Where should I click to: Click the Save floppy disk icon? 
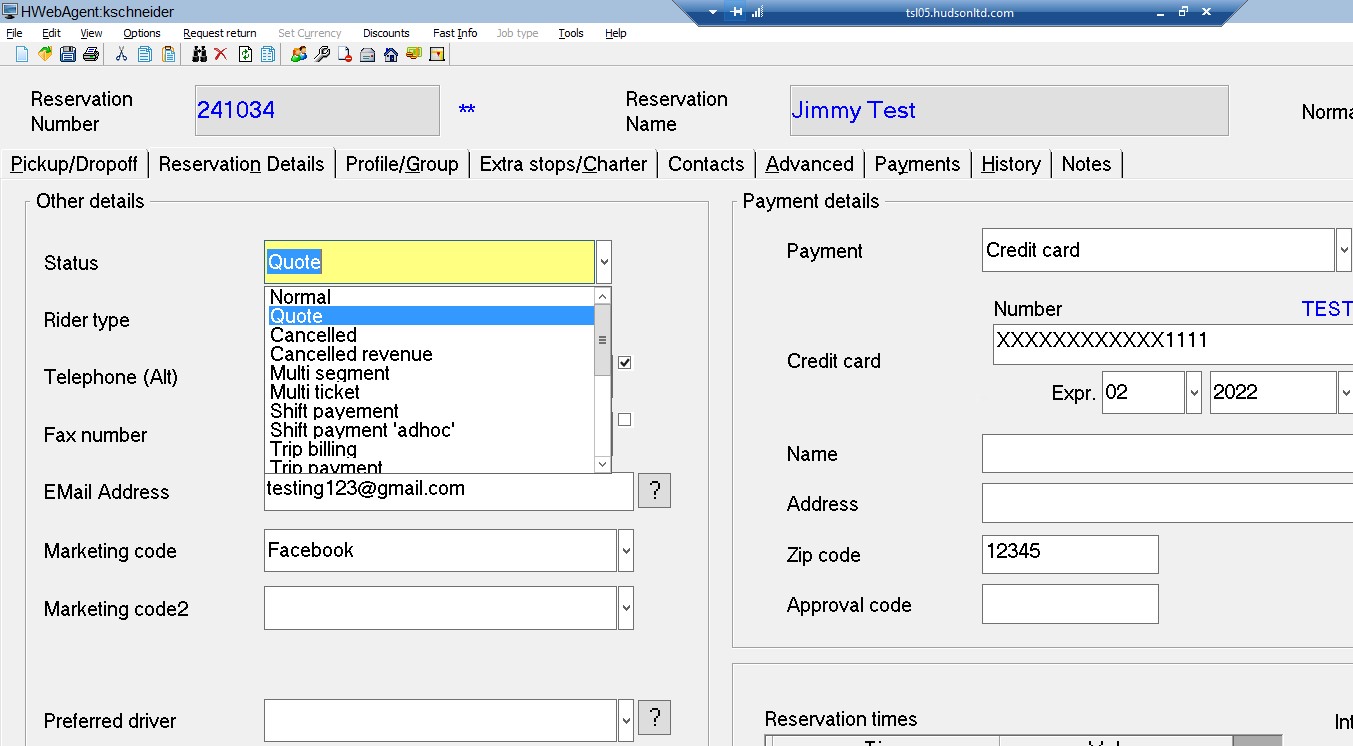click(68, 54)
